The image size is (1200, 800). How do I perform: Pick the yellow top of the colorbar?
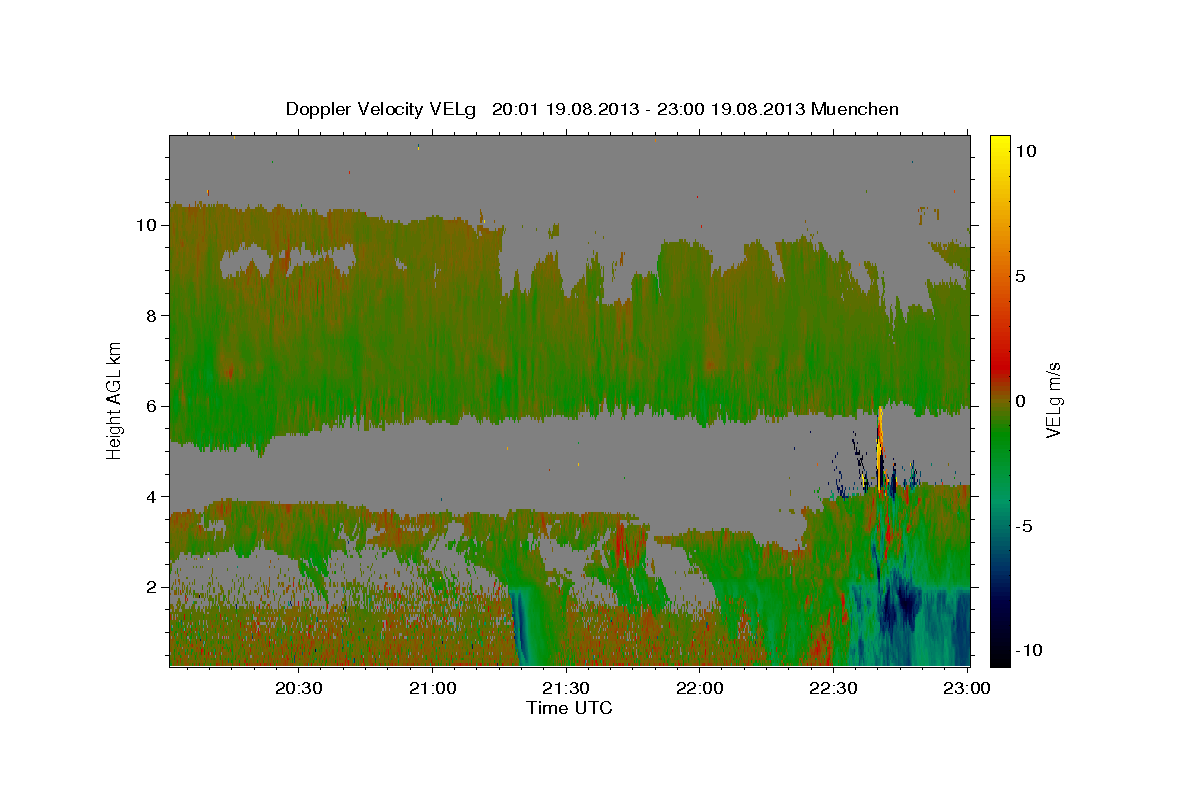tap(999, 145)
